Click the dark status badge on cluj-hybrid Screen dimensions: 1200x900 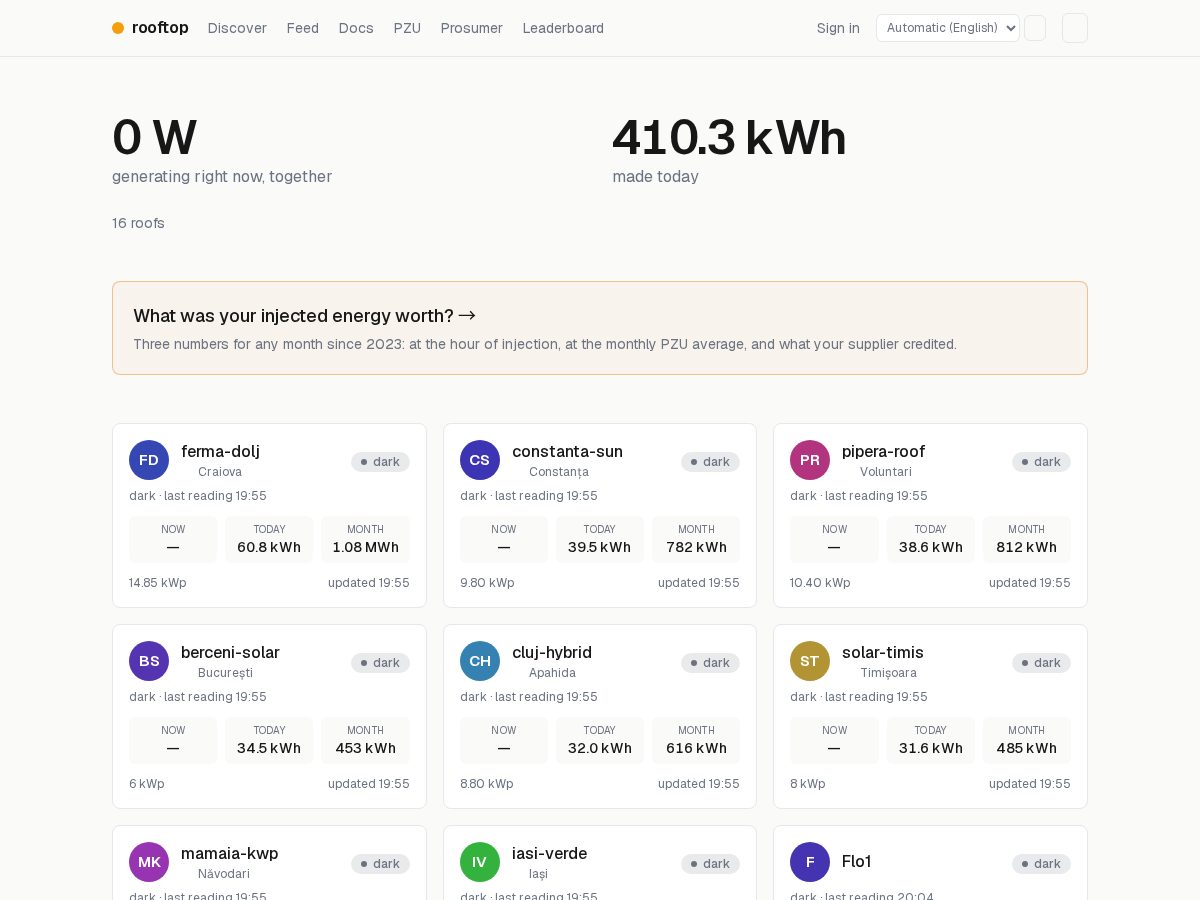[x=710, y=663]
